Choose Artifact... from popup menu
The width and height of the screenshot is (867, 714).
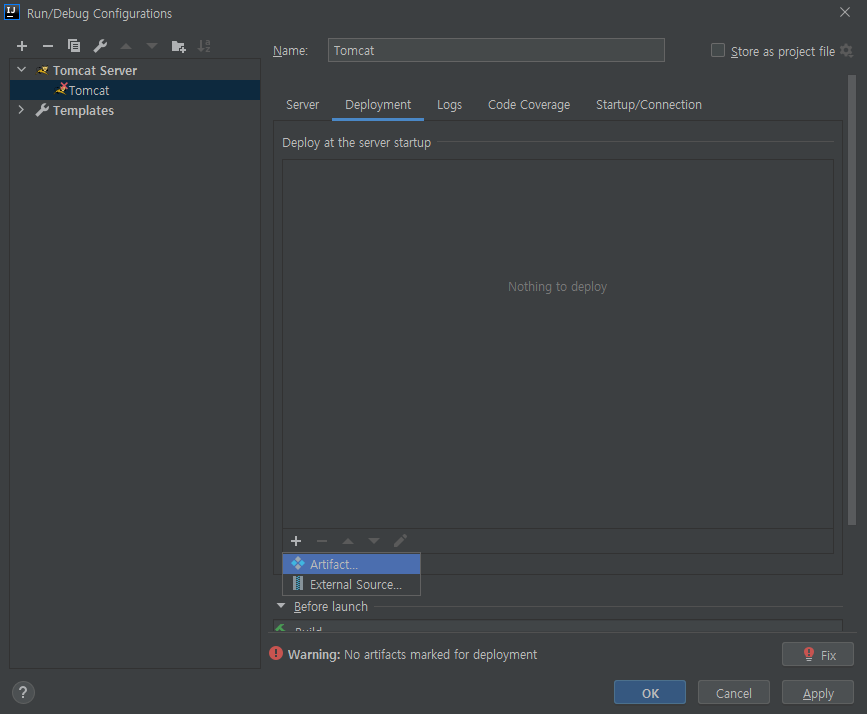[352, 564]
